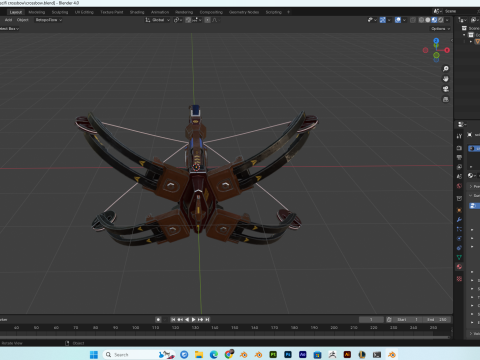Add a workspace with the plus button
Viewport: 480px width, 360px height.
coord(288,12)
